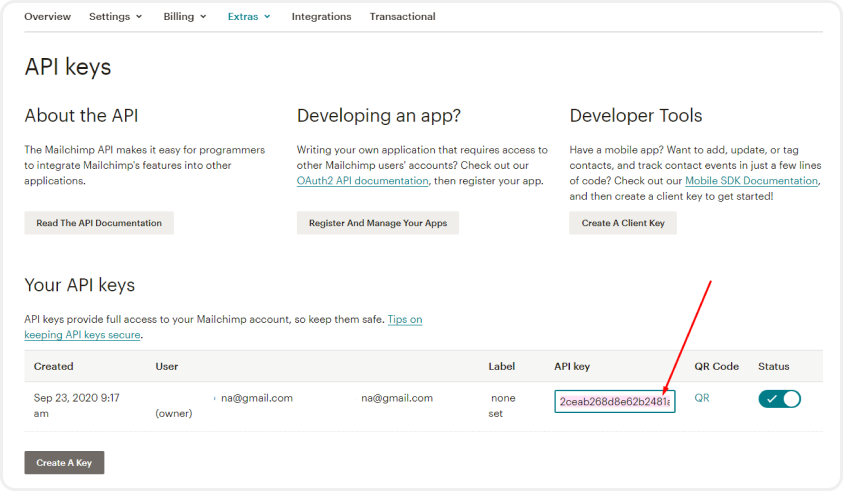The image size is (843, 491).
Task: Click the Create A Key button
Action: point(64,462)
